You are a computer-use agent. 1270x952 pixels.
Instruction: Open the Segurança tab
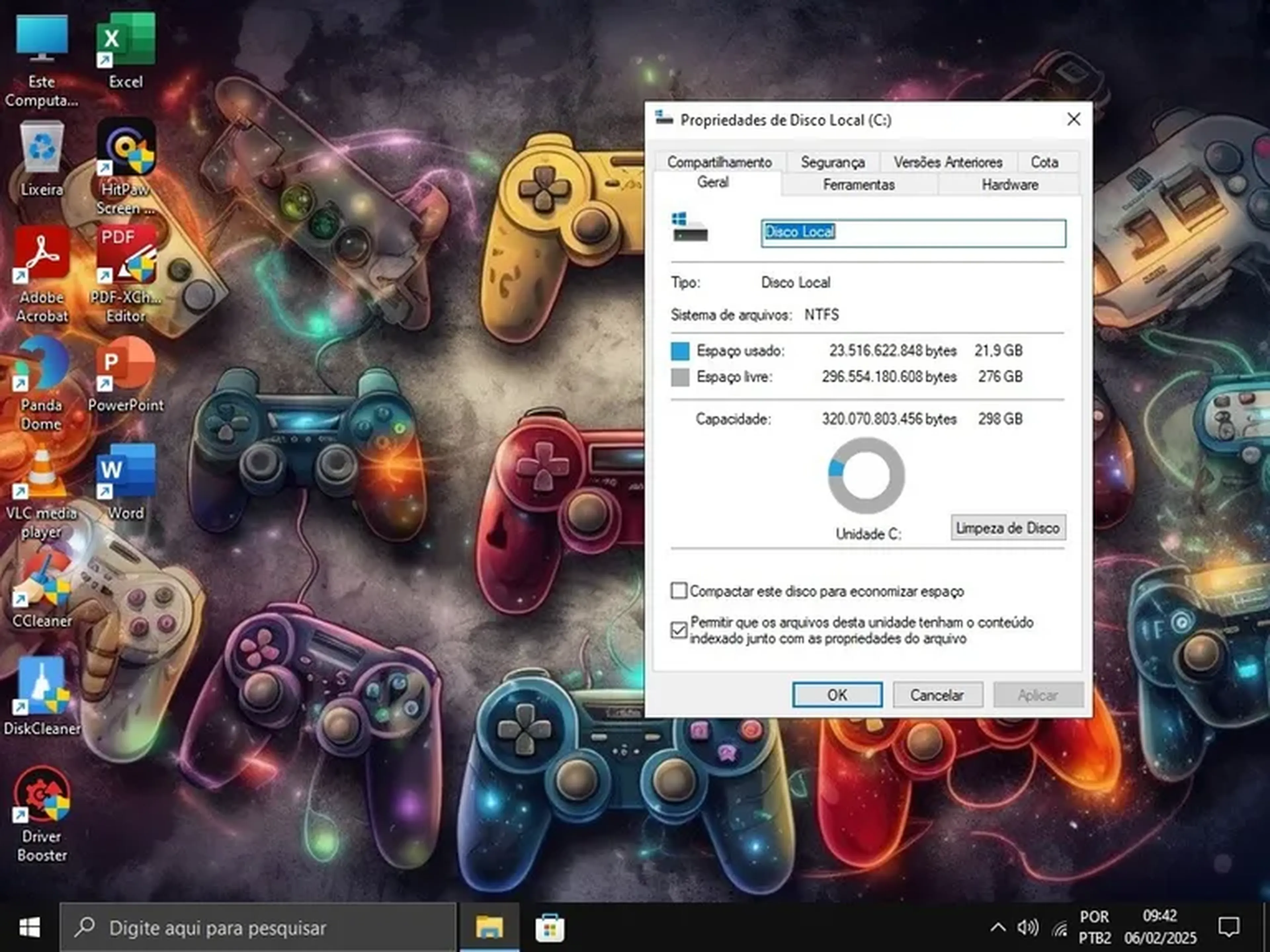[832, 162]
